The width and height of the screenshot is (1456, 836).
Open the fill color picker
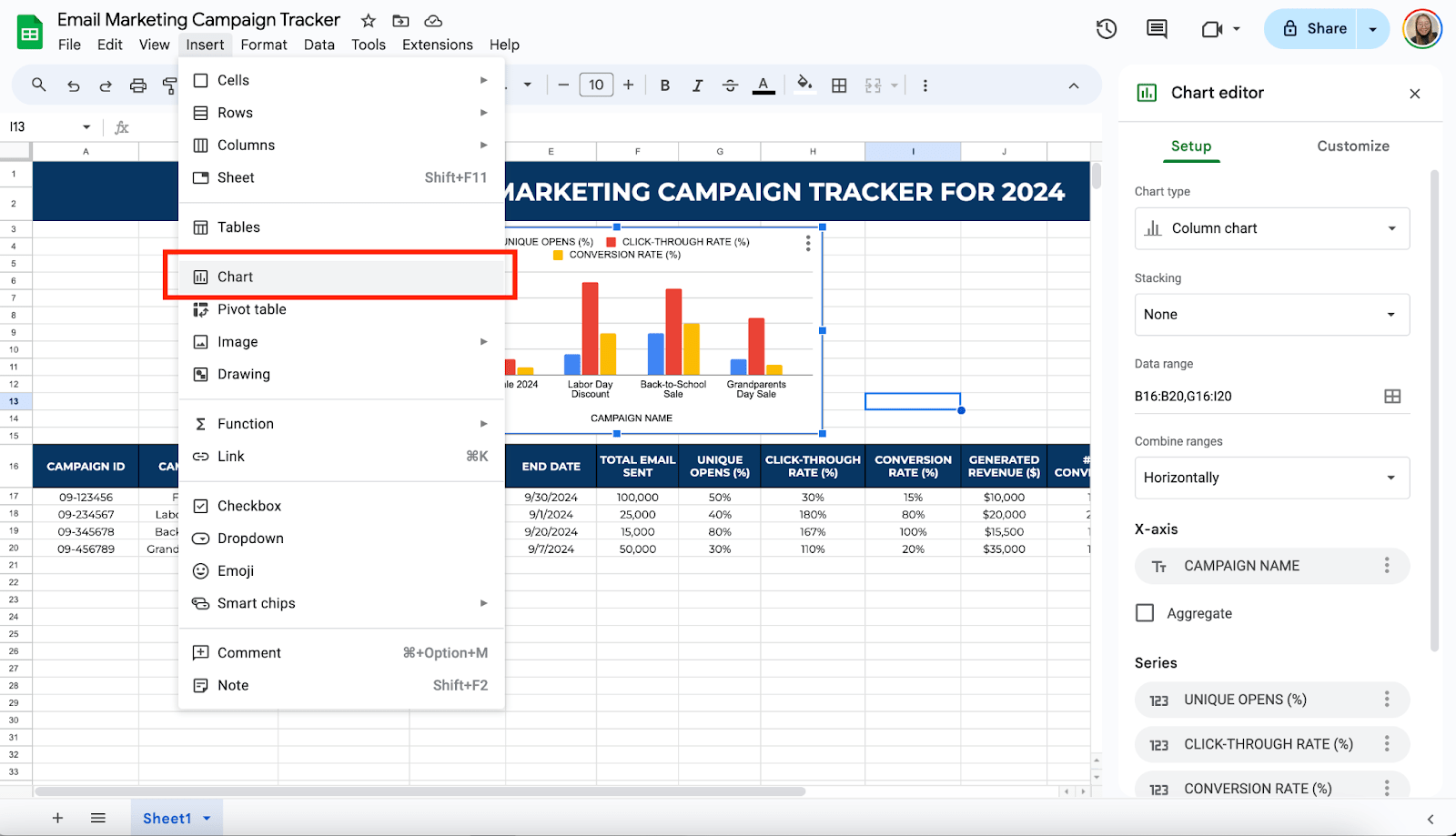click(804, 86)
